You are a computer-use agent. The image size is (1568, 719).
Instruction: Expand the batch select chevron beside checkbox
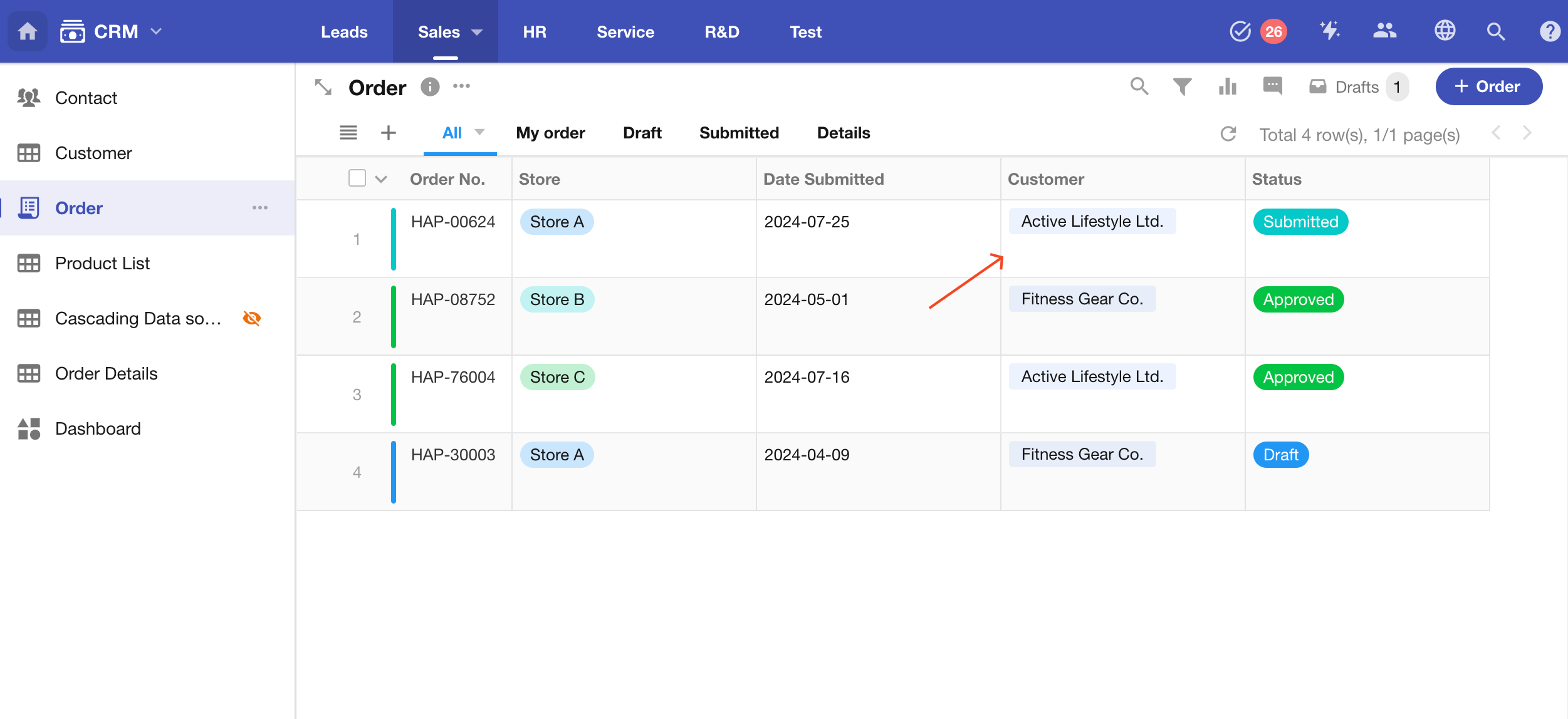click(x=381, y=179)
